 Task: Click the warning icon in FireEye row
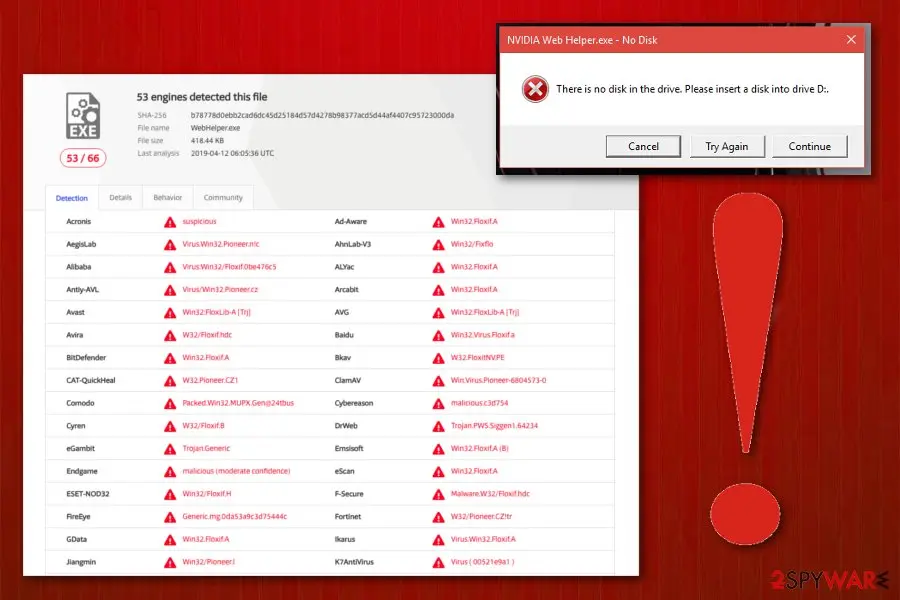coord(170,517)
